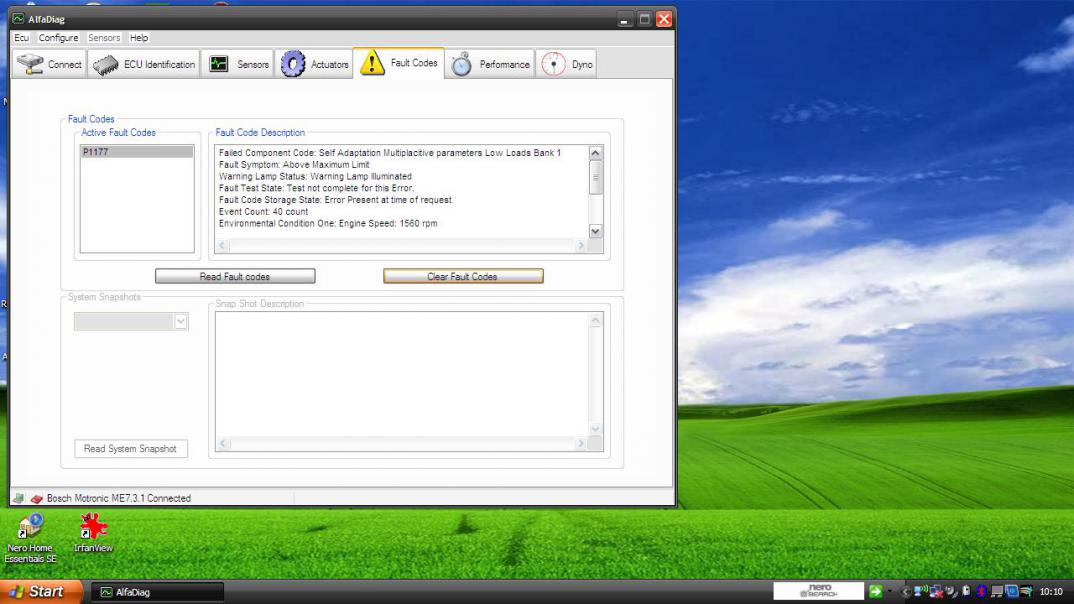
Task: Click the Event Count: 40 count line
Action: pos(264,212)
